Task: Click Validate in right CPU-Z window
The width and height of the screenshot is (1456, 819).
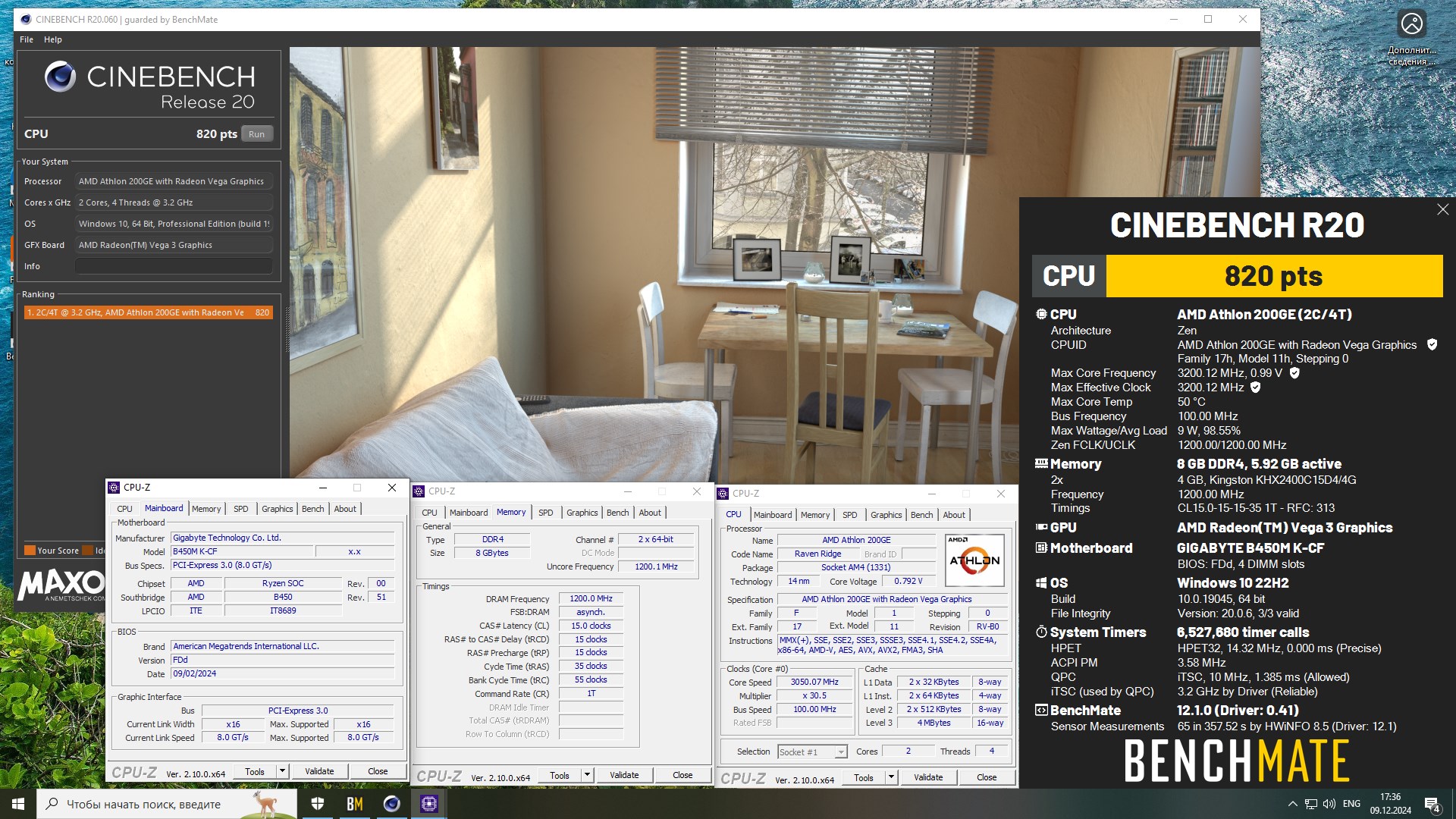Action: (x=928, y=777)
